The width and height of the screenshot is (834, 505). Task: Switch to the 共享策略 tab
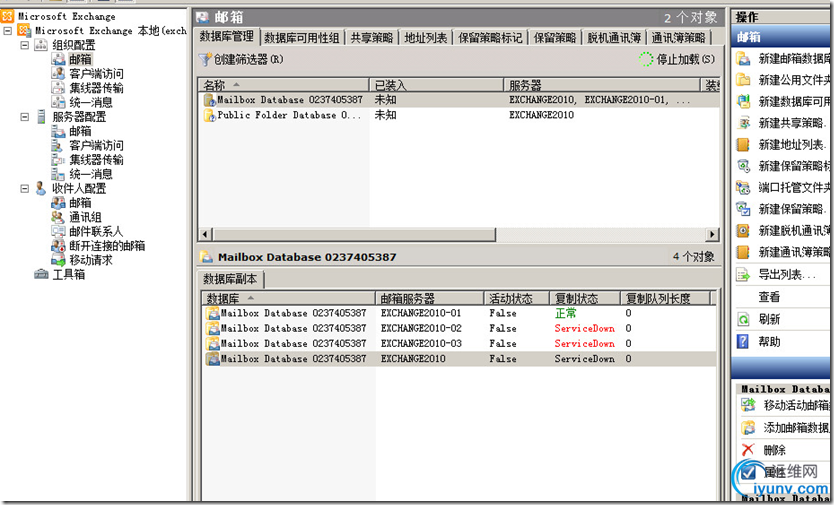[x=372, y=38]
